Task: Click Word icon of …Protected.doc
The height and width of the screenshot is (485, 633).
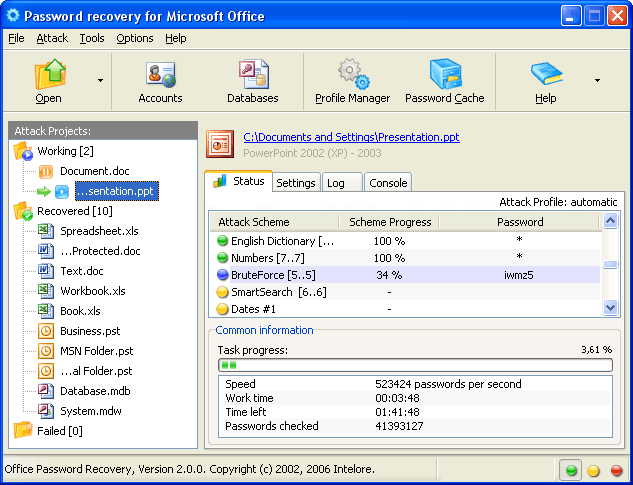Action: [x=46, y=251]
